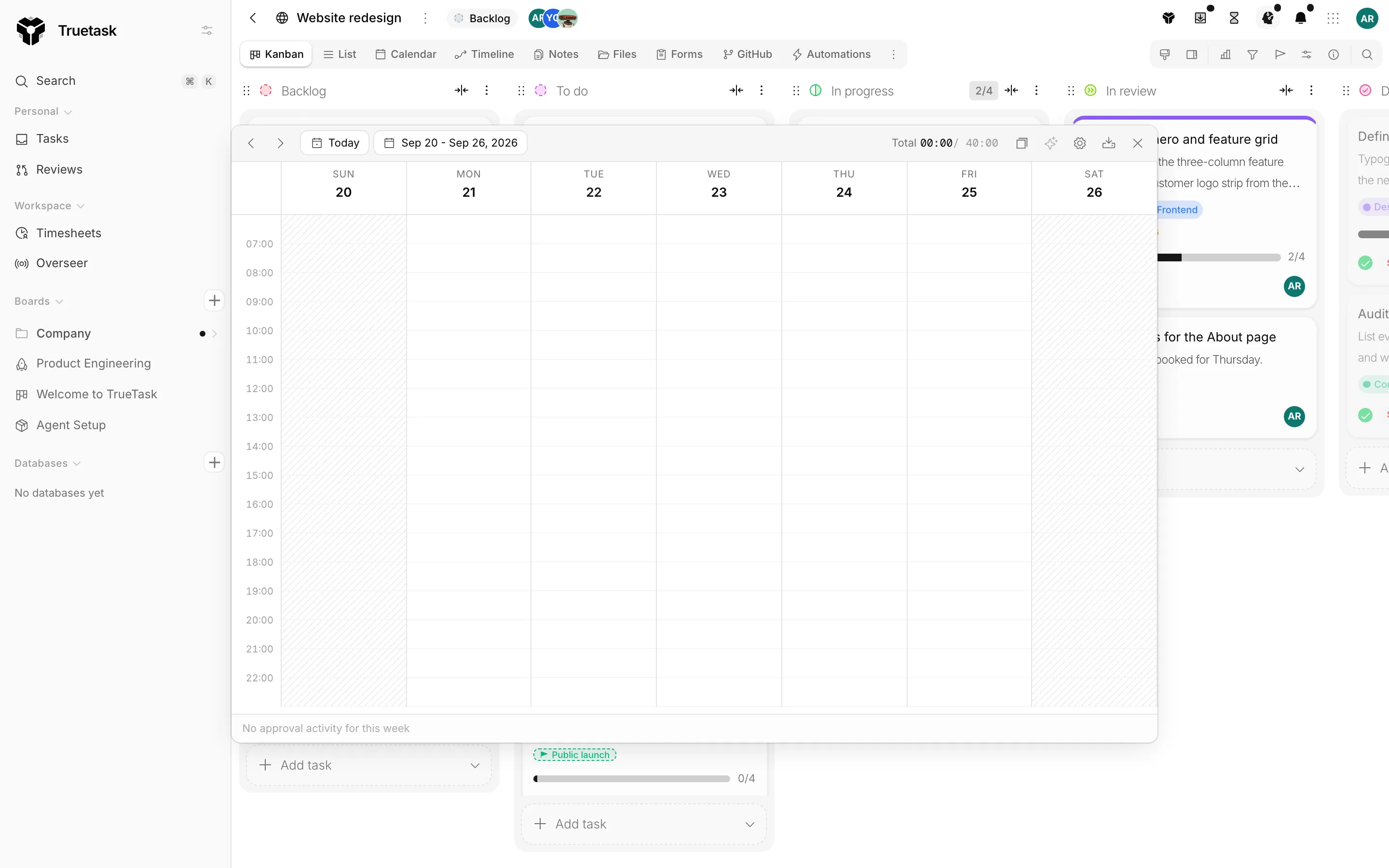Screen dimensions: 1389x868
Task: Click the Truetask cube logo in sidebar
Action: coord(30,30)
